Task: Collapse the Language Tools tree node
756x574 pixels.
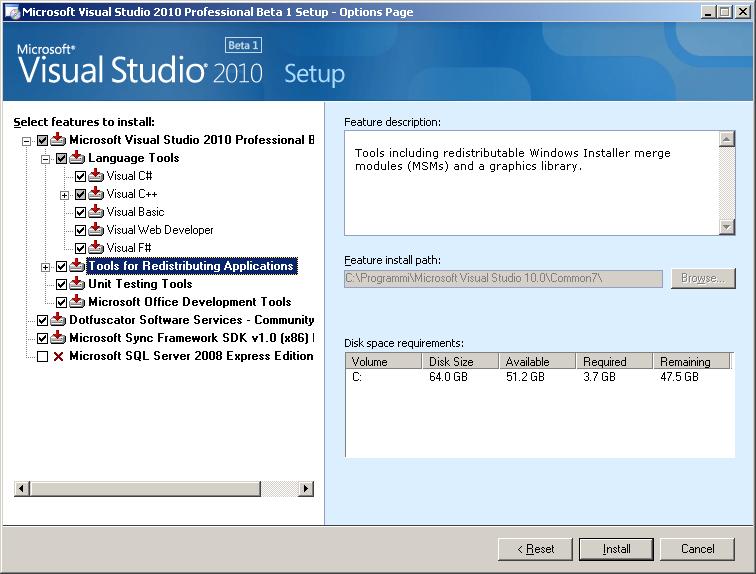Action: 45,159
